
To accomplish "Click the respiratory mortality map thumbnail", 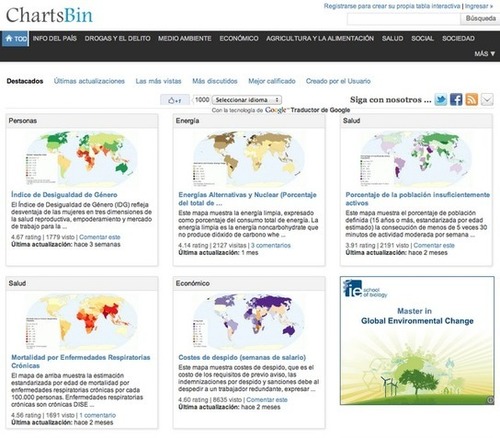I will point(82,321).
